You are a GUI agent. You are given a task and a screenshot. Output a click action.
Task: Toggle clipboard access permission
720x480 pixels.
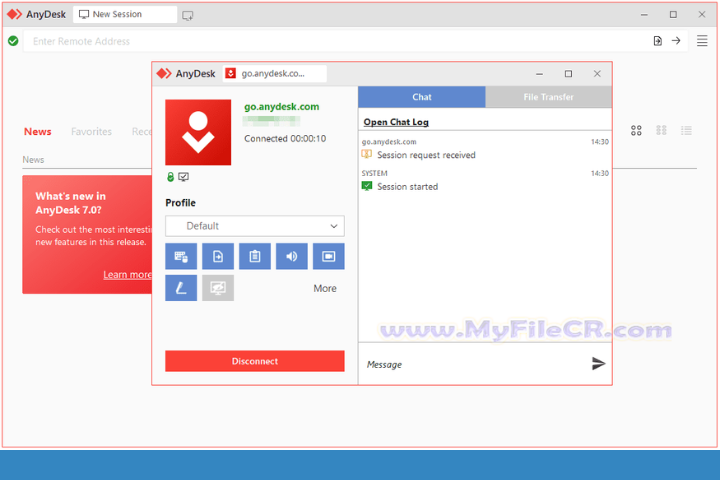255,256
